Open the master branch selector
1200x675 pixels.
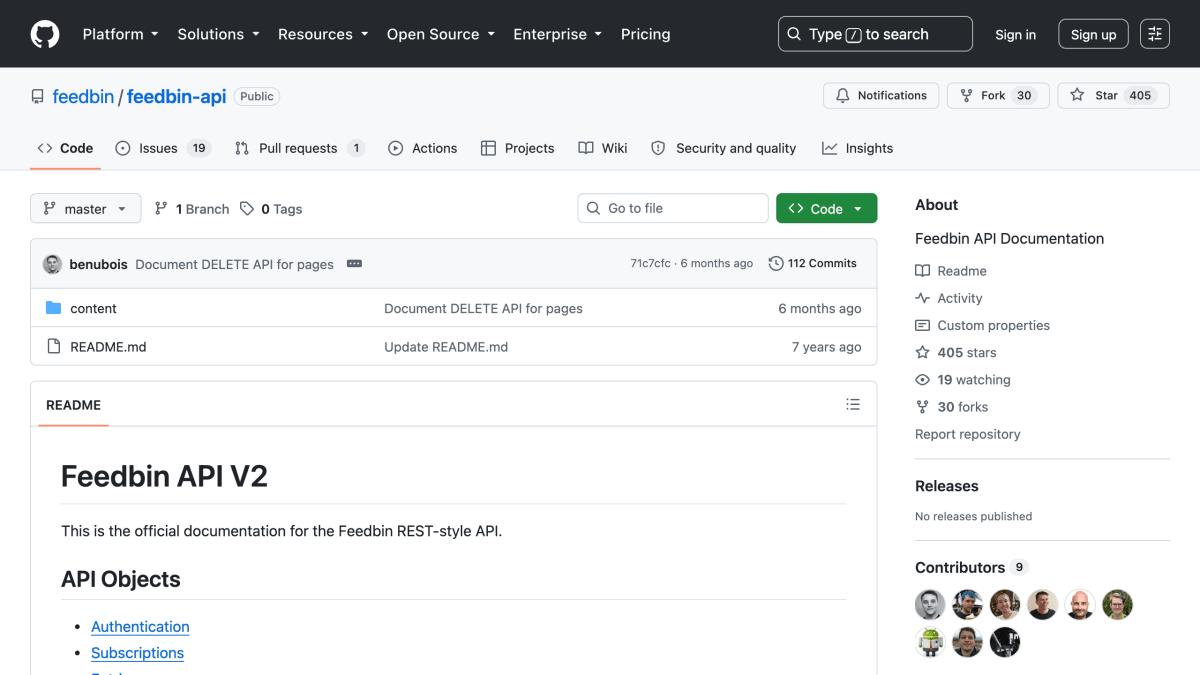tap(86, 209)
